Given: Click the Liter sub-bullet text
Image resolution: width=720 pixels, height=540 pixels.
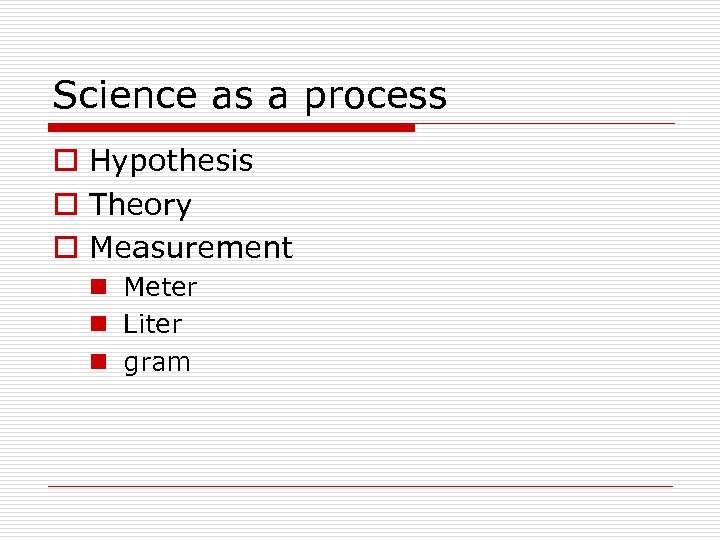Looking at the screenshot, I should click(x=152, y=324).
